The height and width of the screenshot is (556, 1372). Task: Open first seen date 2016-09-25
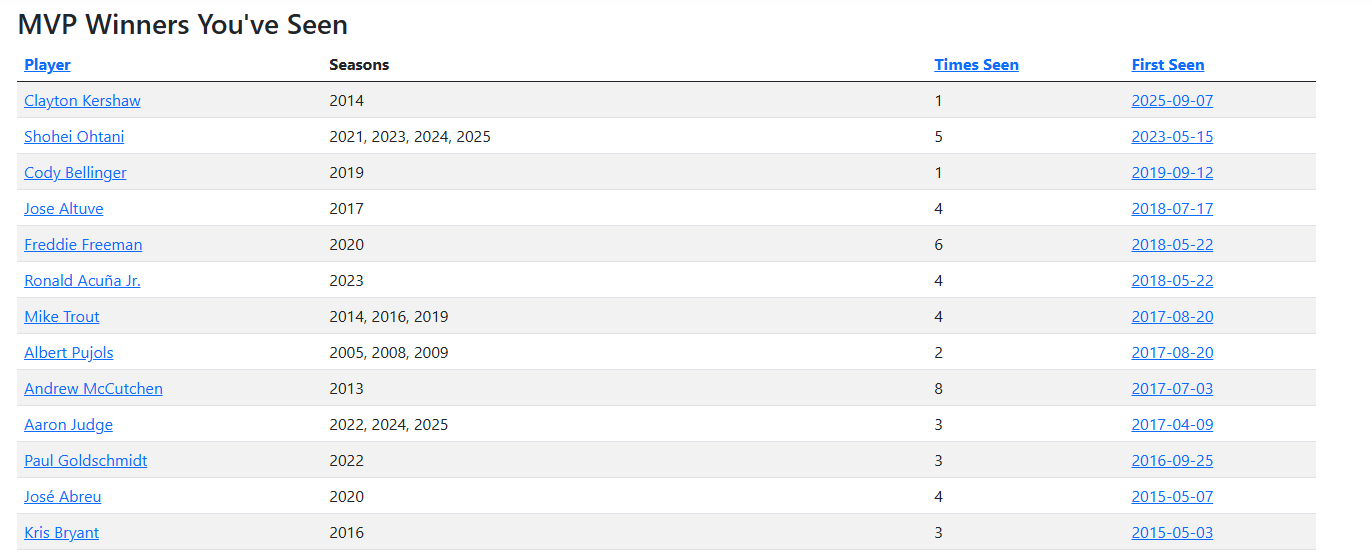point(1172,461)
